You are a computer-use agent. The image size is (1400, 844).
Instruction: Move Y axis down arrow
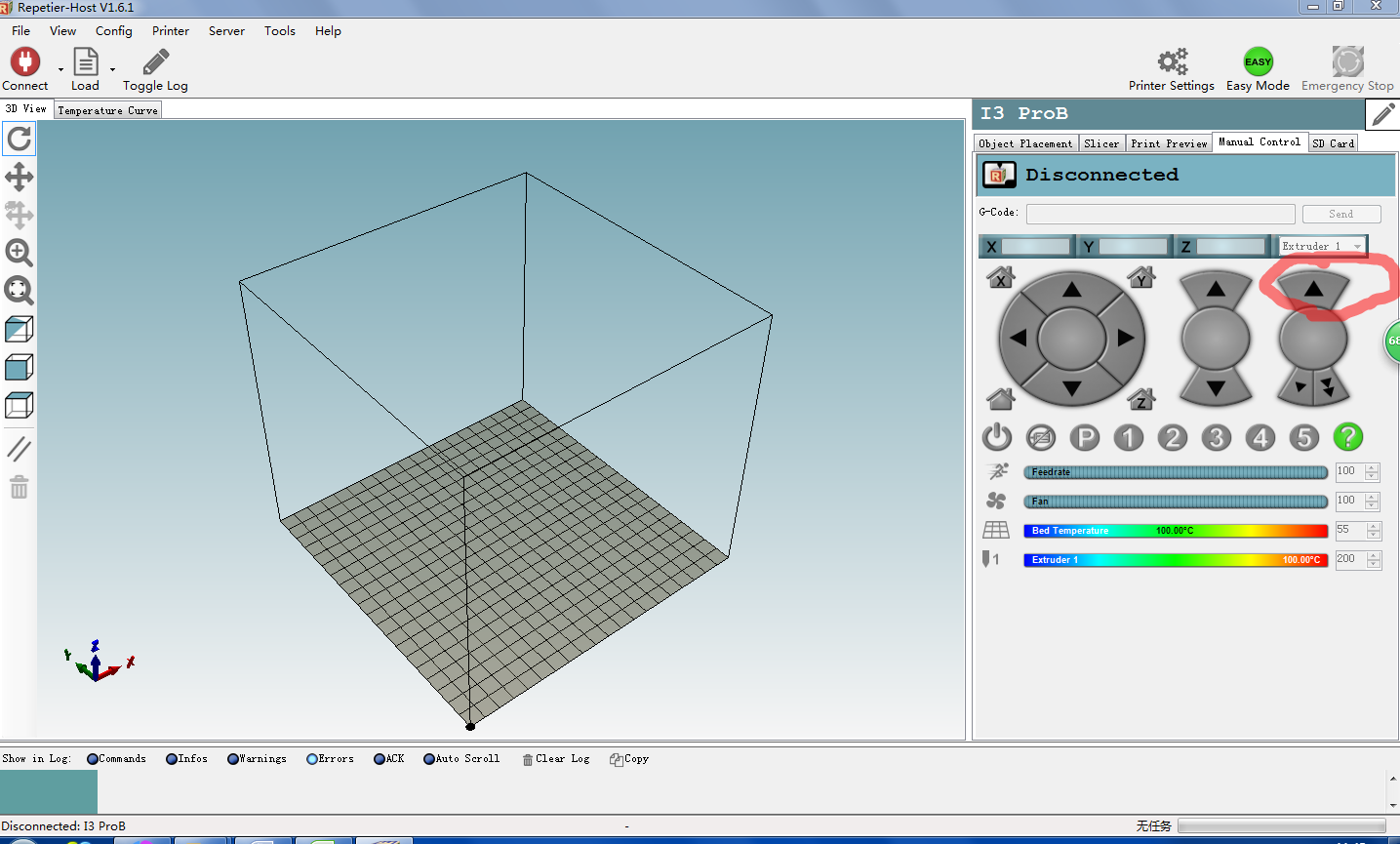click(1072, 388)
